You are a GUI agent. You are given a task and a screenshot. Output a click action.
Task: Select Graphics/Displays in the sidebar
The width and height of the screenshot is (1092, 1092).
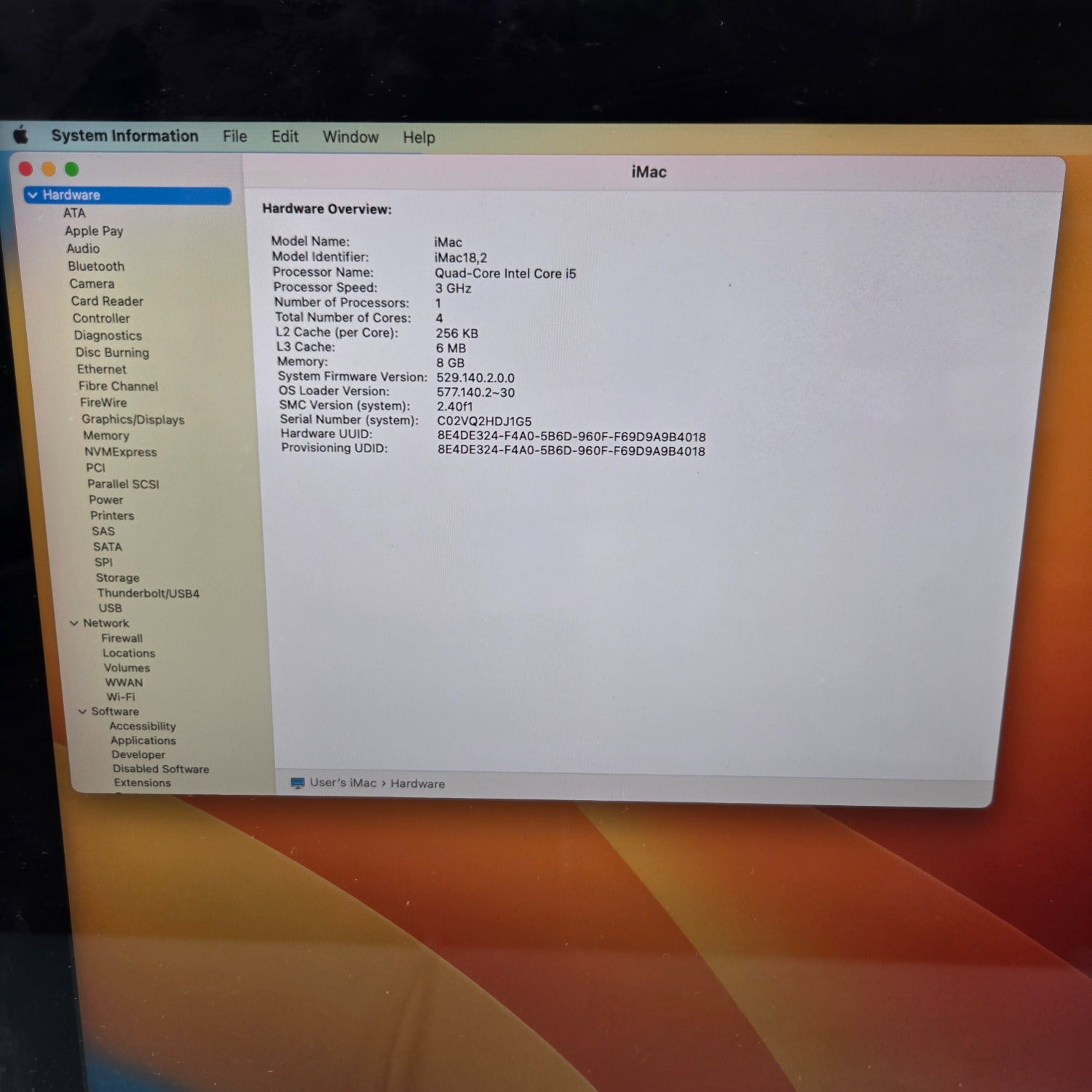point(133,419)
